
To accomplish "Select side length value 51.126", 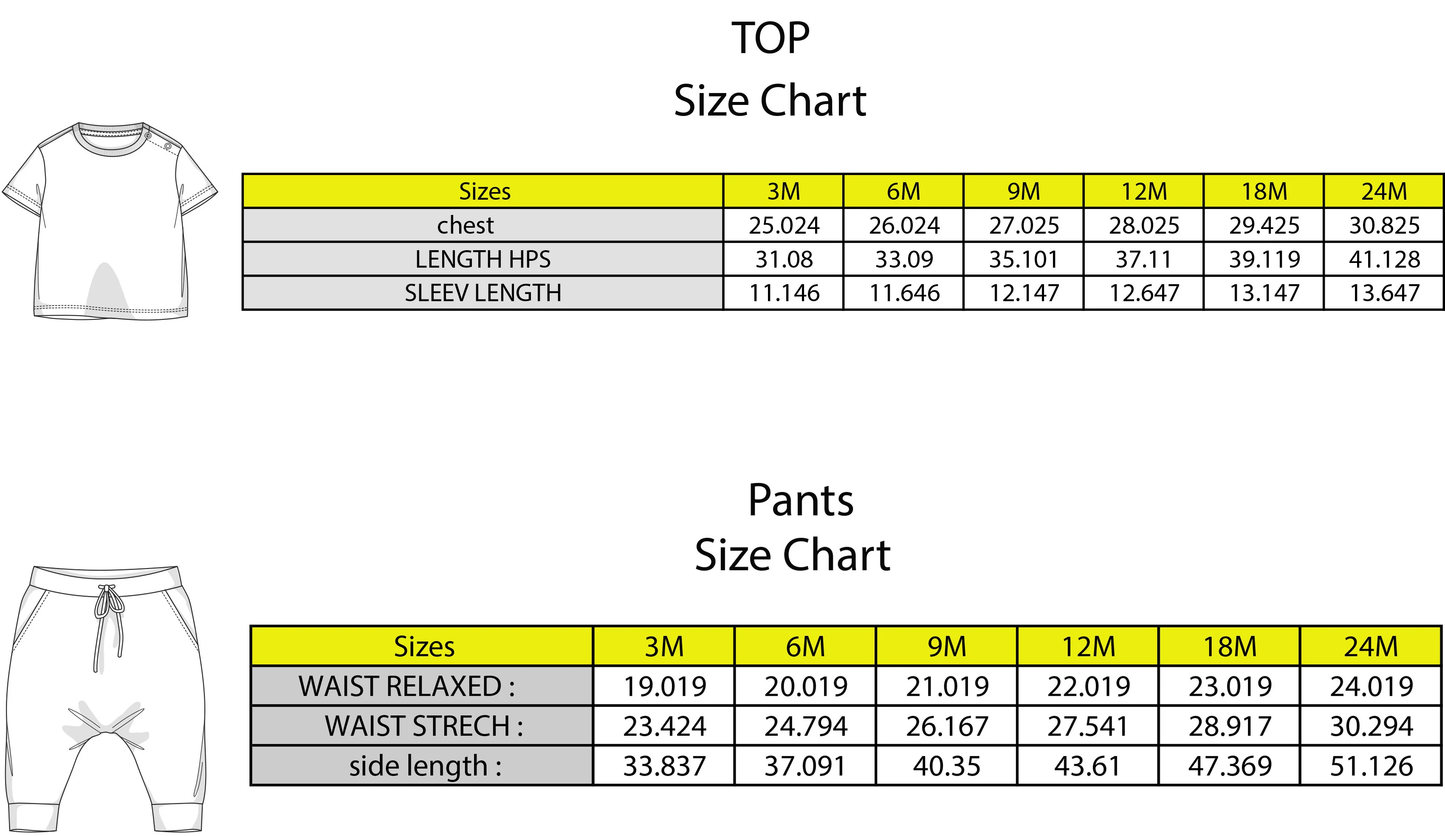I will coord(1371,766).
